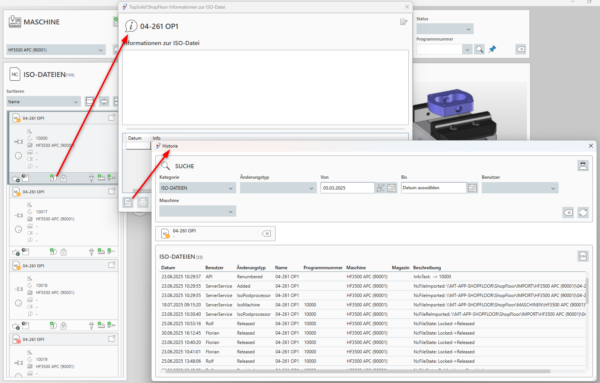
Task: Click search icon next to Programmnummer
Action: point(479,49)
